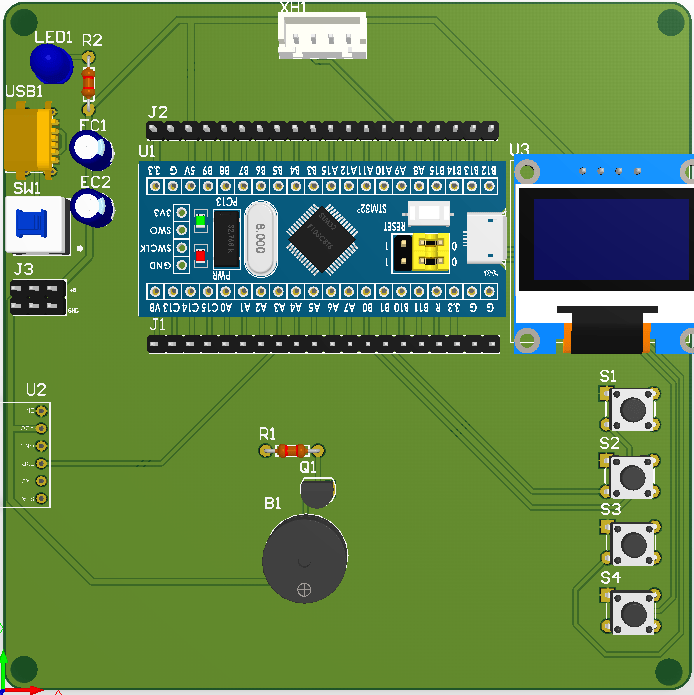
Task: Select the J2 female header strip
Action: pos(323,129)
